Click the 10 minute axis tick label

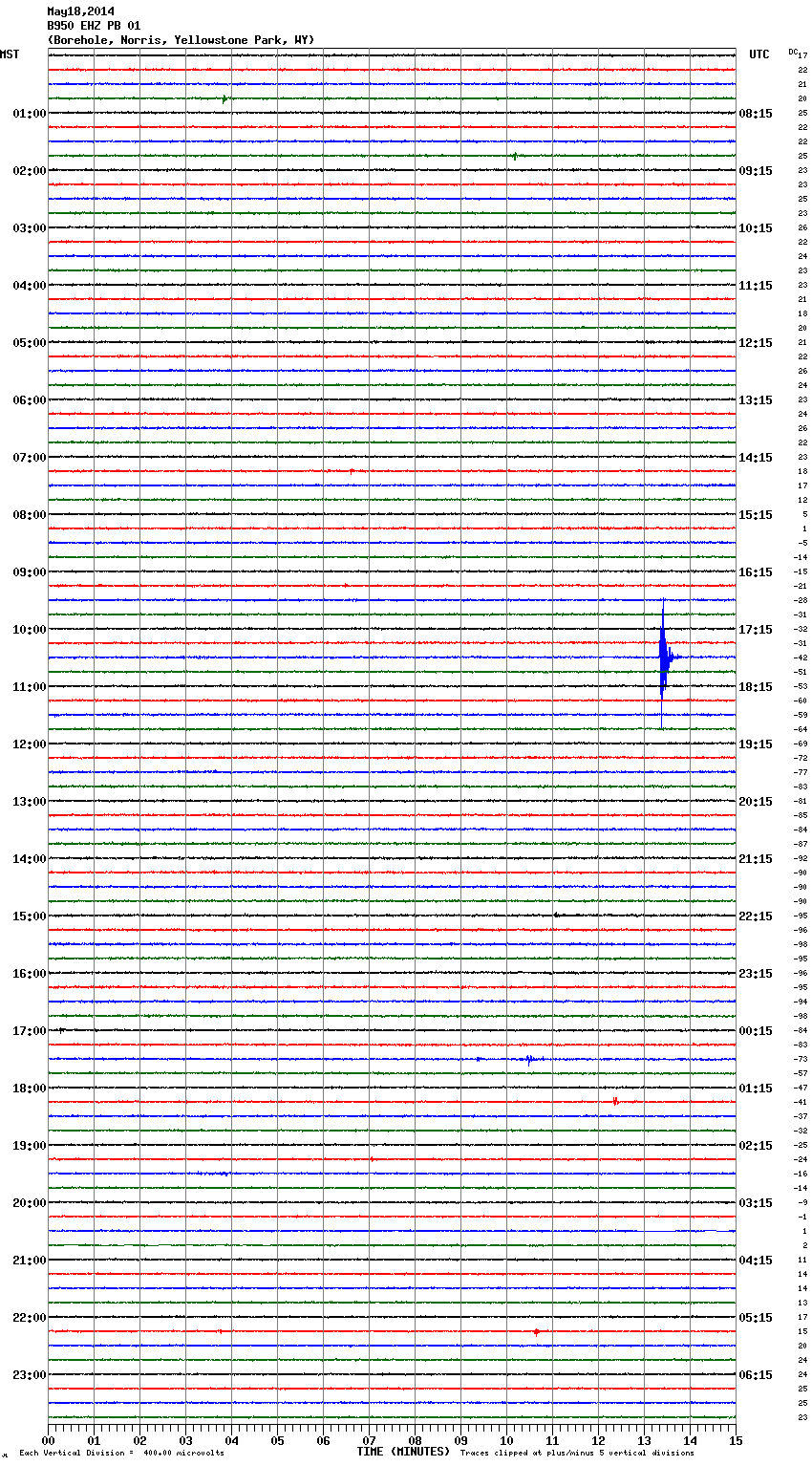pyautogui.click(x=506, y=1440)
